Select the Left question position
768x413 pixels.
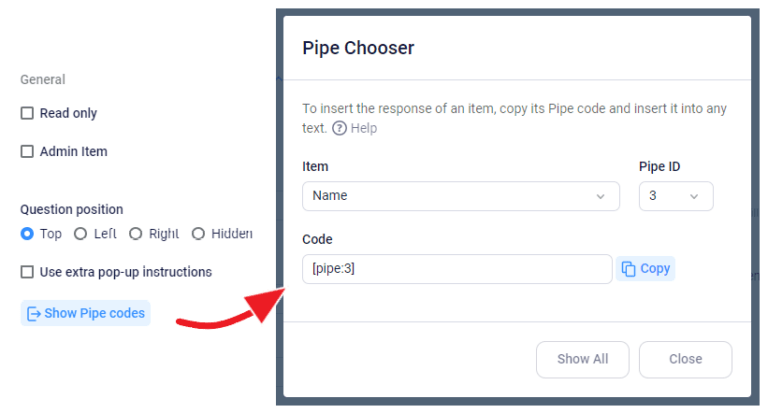81,234
